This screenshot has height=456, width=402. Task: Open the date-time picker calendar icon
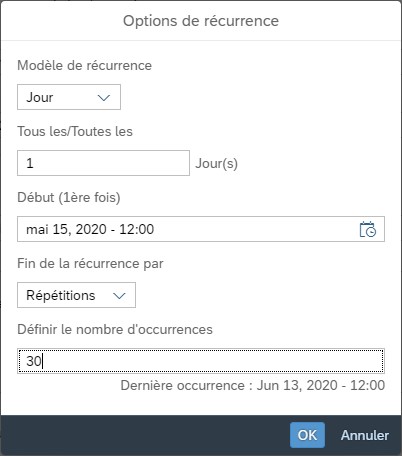click(368, 229)
